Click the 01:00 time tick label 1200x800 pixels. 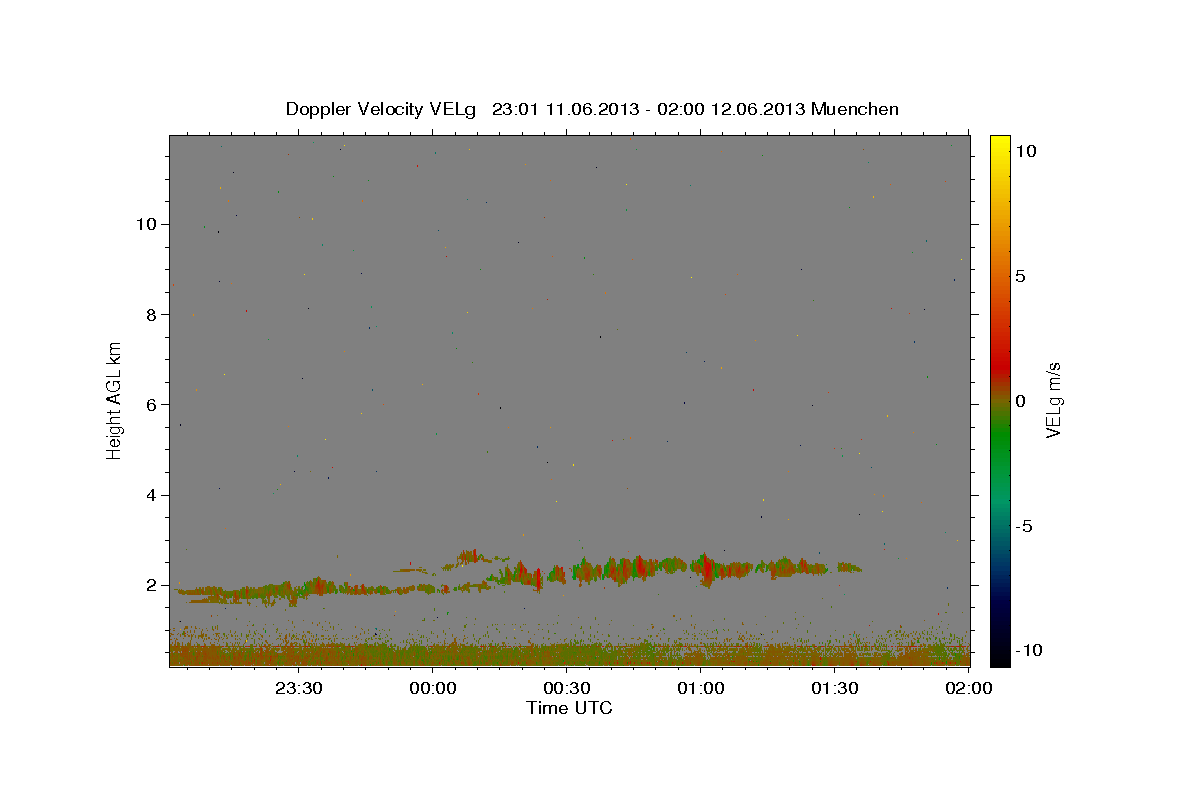[701, 688]
